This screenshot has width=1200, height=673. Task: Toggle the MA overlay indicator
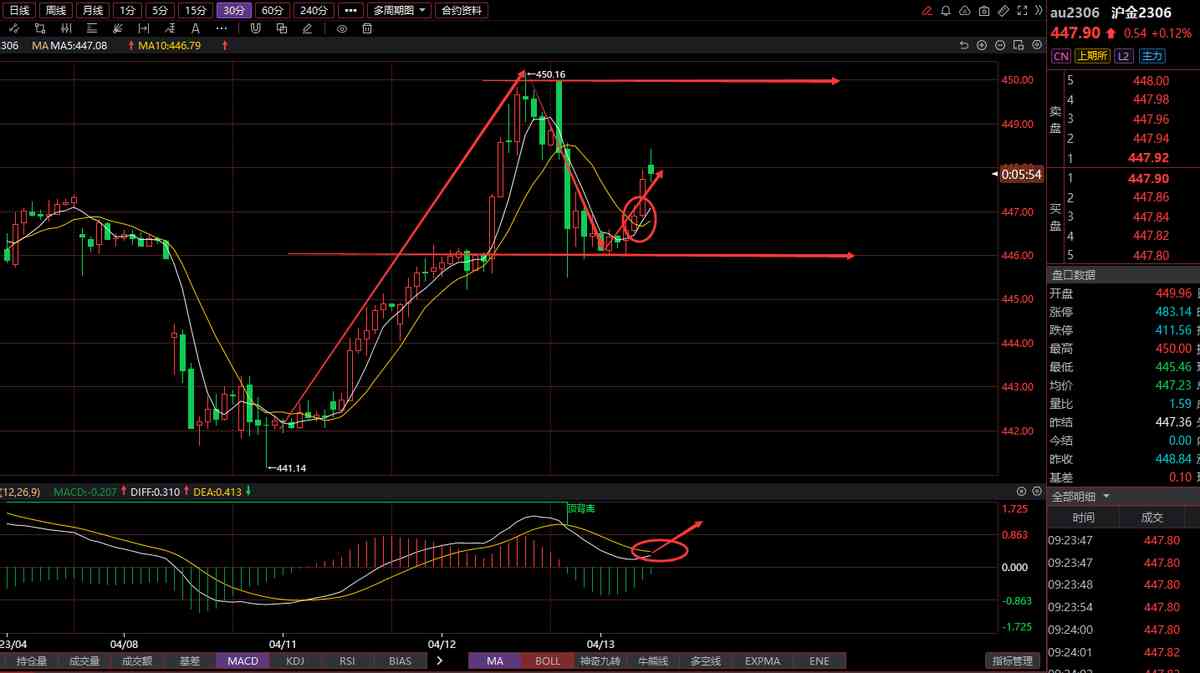pos(494,661)
